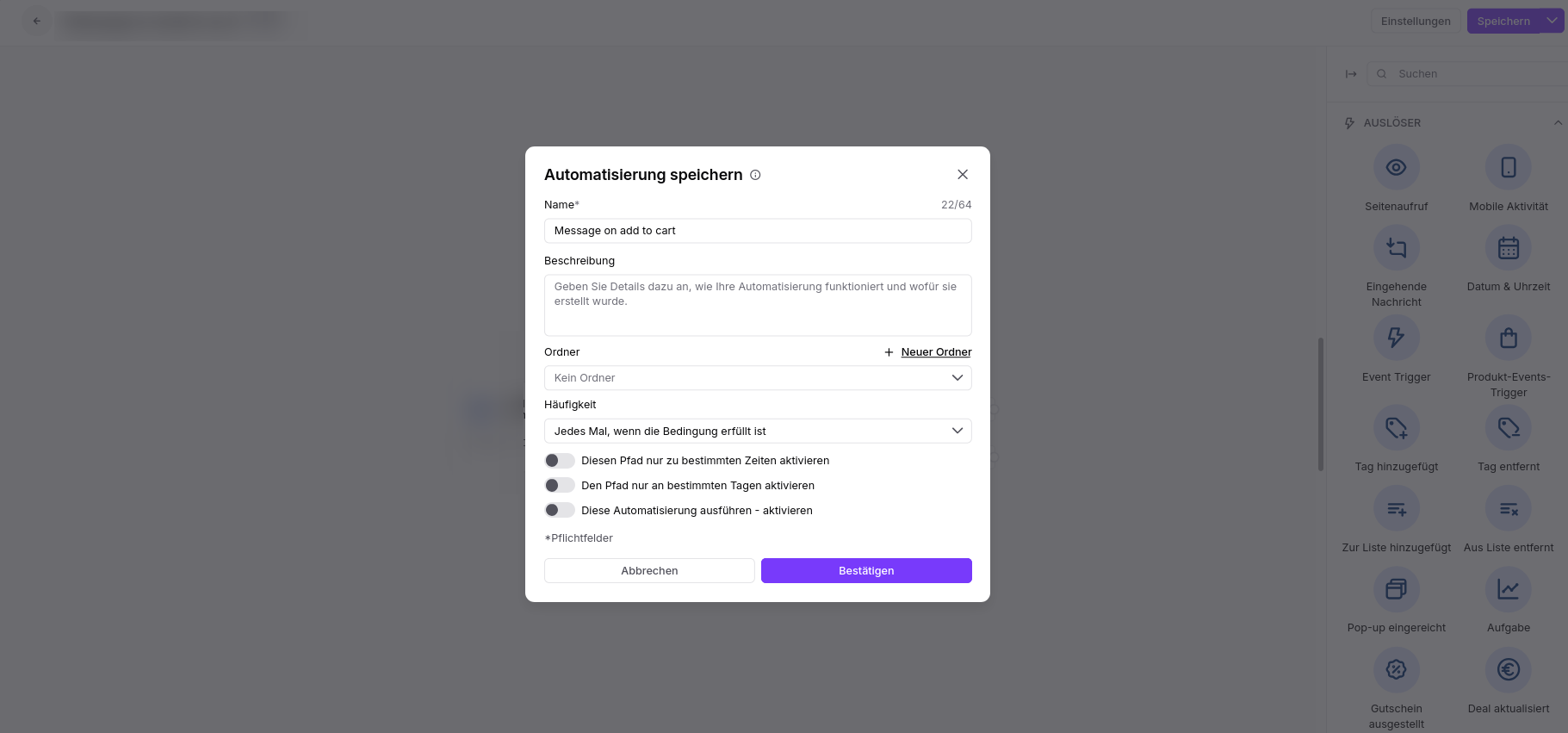The width and height of the screenshot is (1568, 733).
Task: Pick the Deal aktualisiert euro icon
Action: click(1508, 669)
